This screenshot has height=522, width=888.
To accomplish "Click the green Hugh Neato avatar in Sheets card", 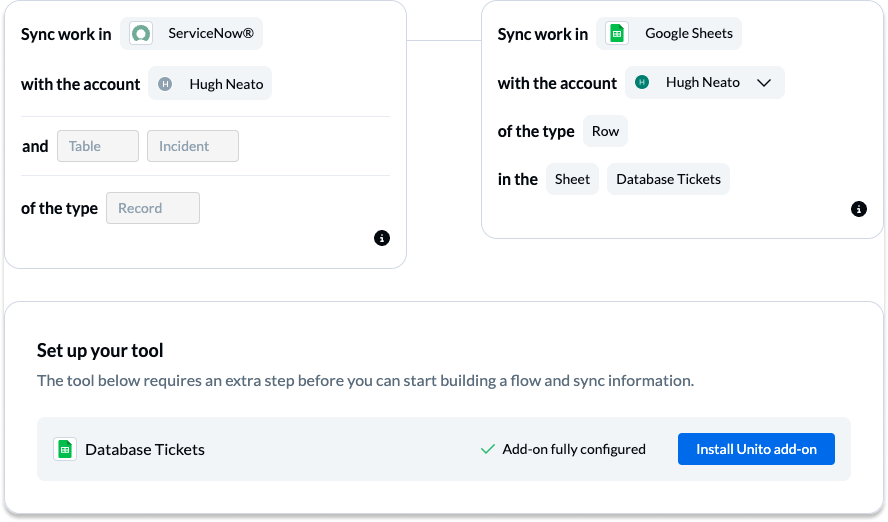I will point(642,82).
